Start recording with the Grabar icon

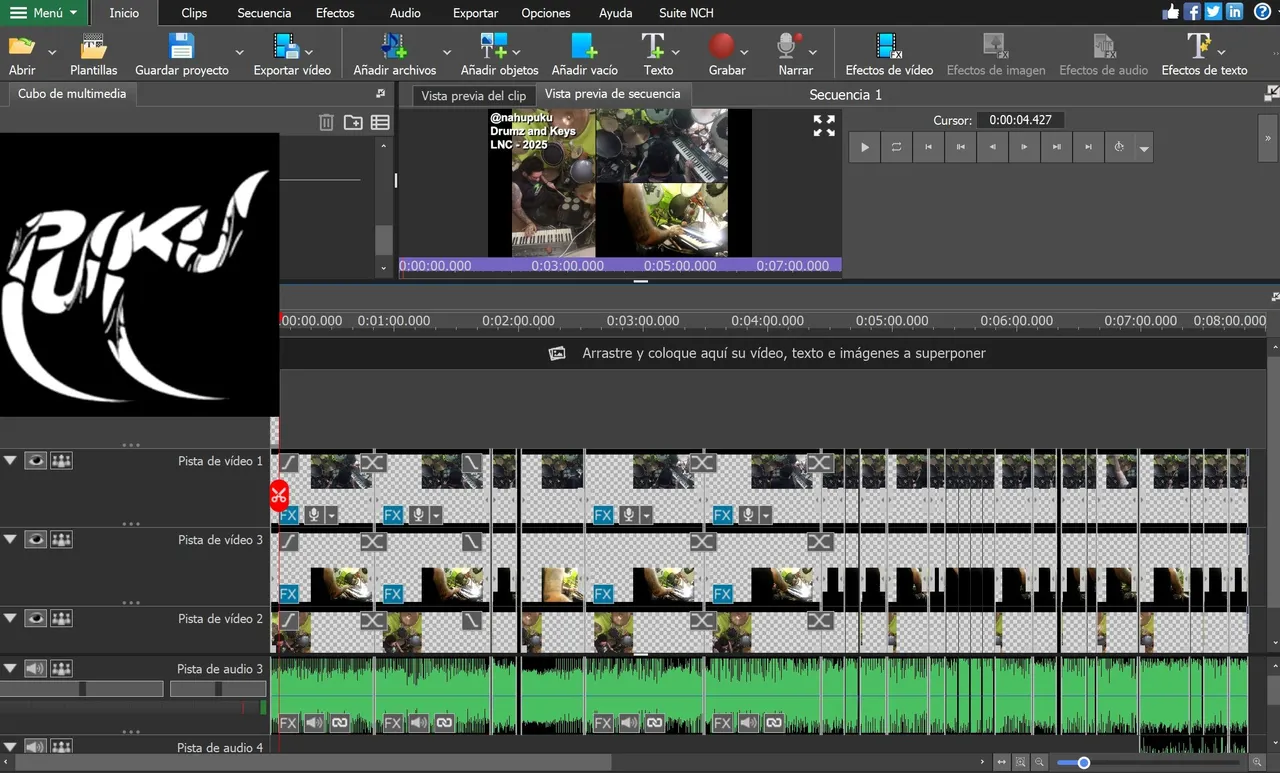721,46
